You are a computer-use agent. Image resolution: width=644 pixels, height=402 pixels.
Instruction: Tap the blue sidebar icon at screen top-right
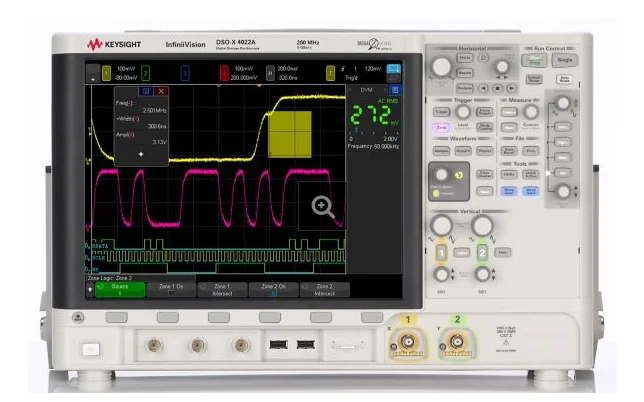393,69
